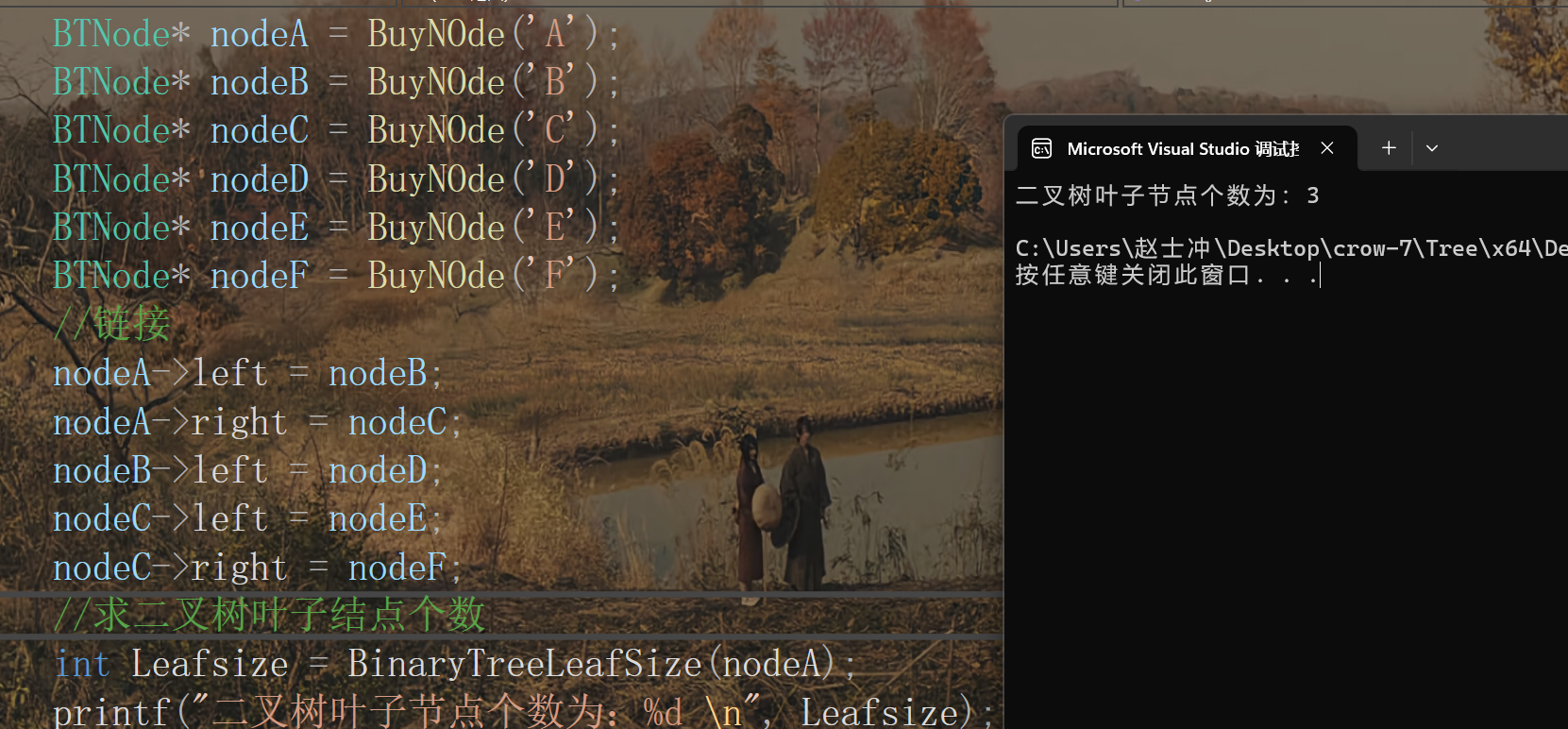1568x729 pixels.
Task: Click the //求二叉树叶子结点个数 comment
Action: (x=269, y=616)
